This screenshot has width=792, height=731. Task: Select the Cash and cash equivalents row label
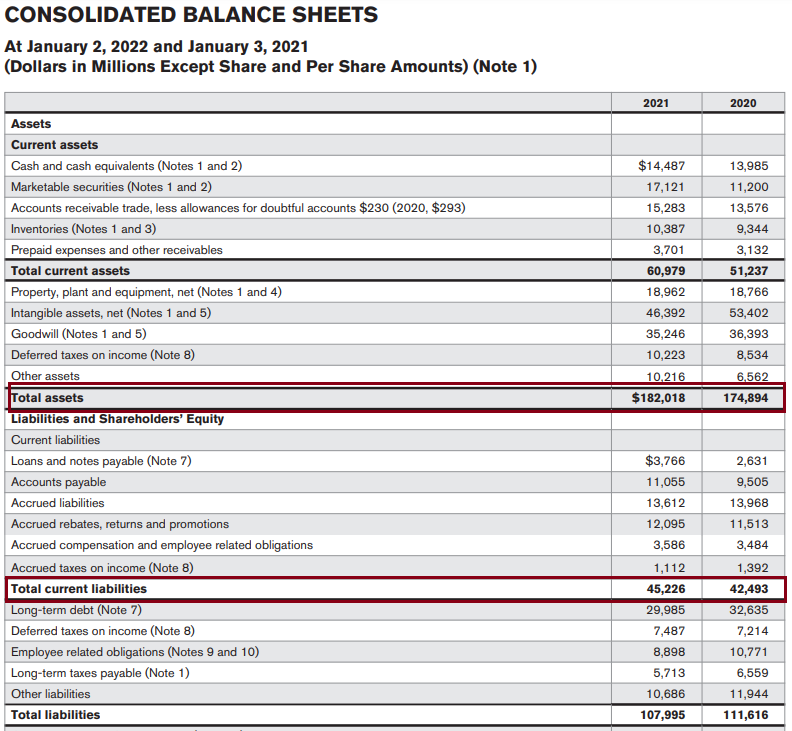point(126,166)
